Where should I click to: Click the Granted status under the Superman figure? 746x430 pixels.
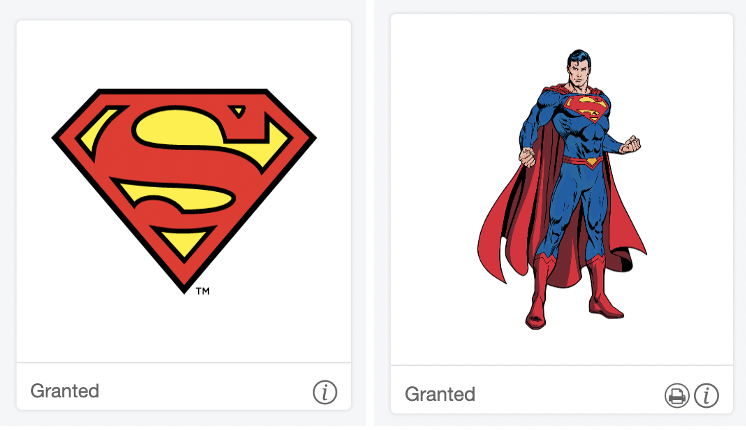point(440,394)
